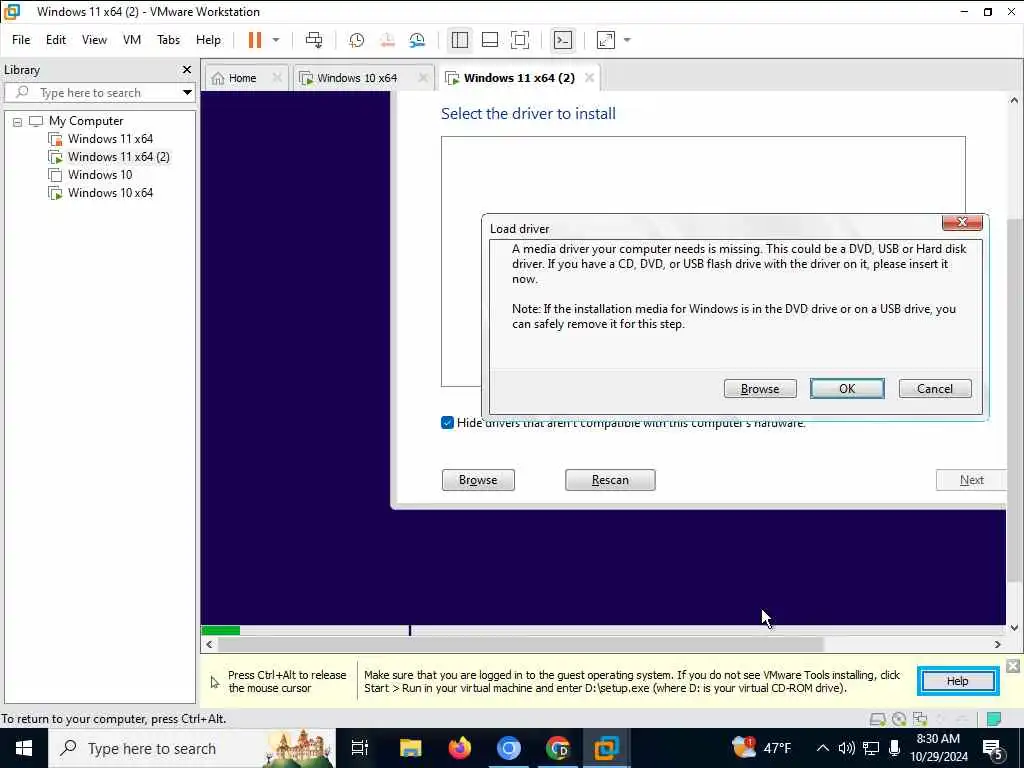The image size is (1024, 768).
Task: Dismiss the yellow hint bar with its X
Action: coord(1013,665)
